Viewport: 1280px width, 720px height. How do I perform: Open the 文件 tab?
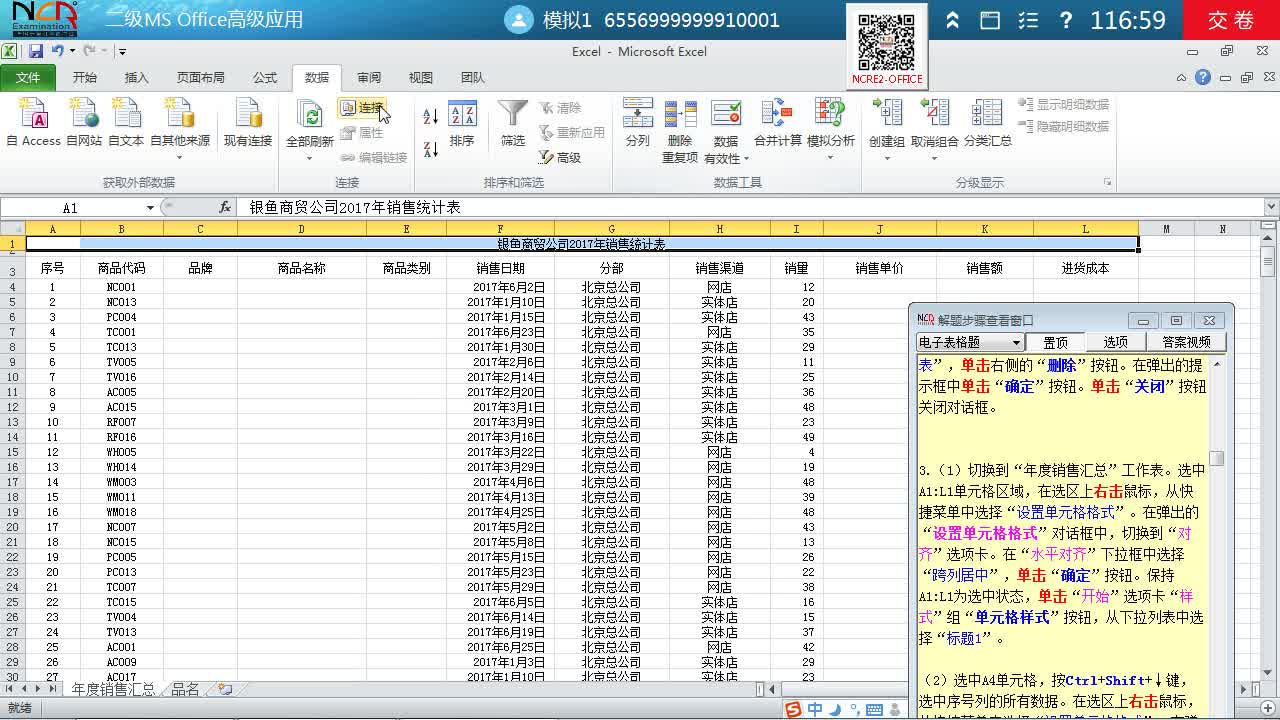click(x=28, y=77)
